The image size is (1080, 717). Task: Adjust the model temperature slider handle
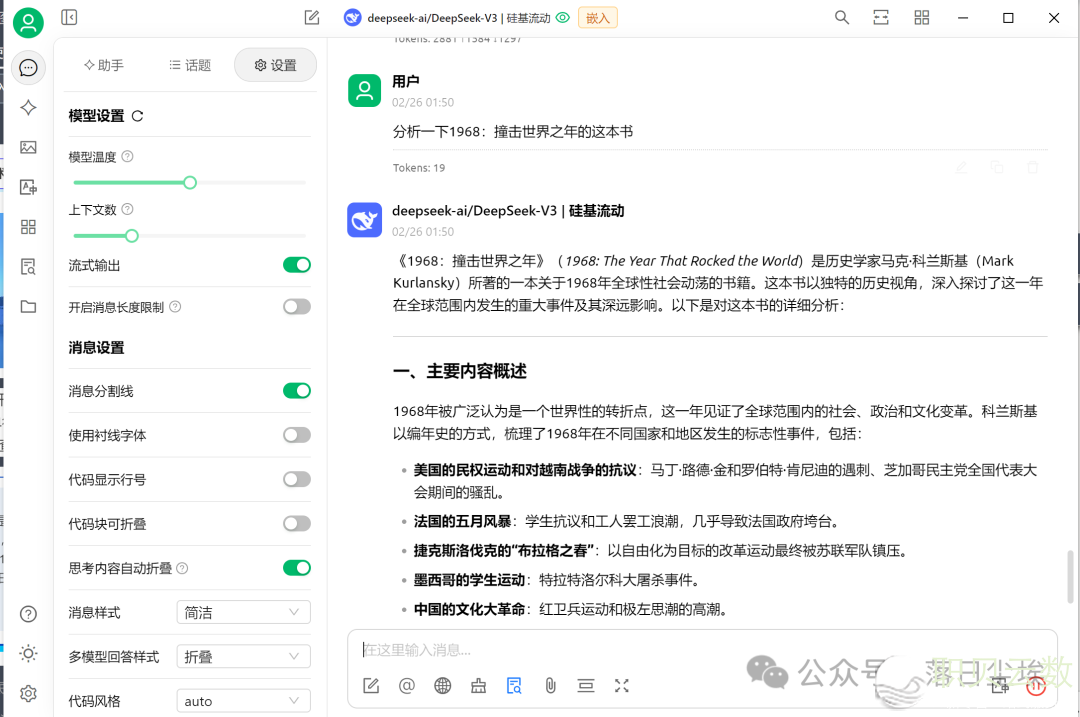190,183
